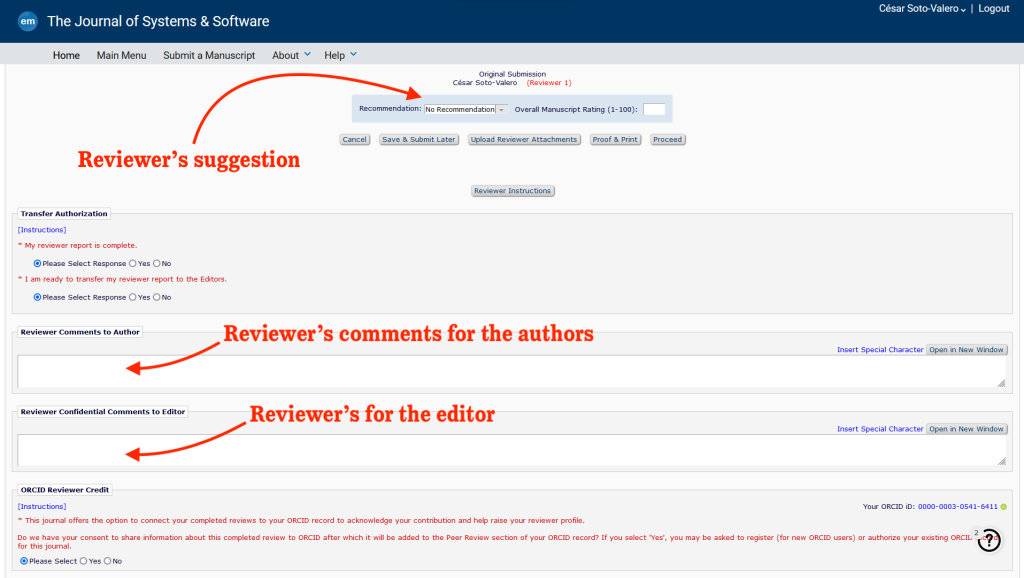Open the question mark help icon

(x=989, y=540)
